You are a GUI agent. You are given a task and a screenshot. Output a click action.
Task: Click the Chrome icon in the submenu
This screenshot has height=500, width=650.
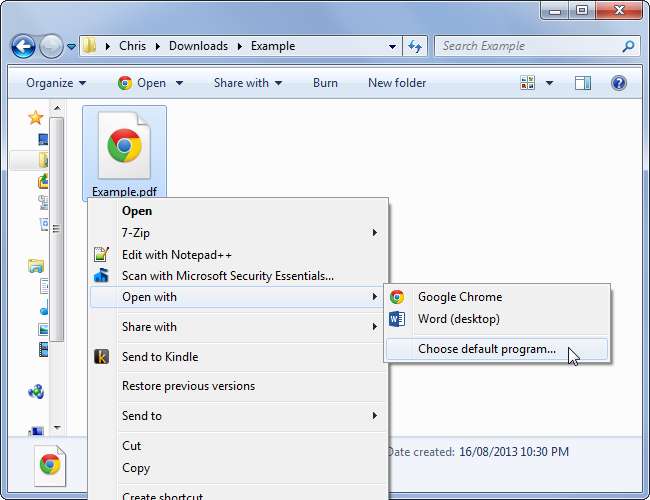[397, 297]
